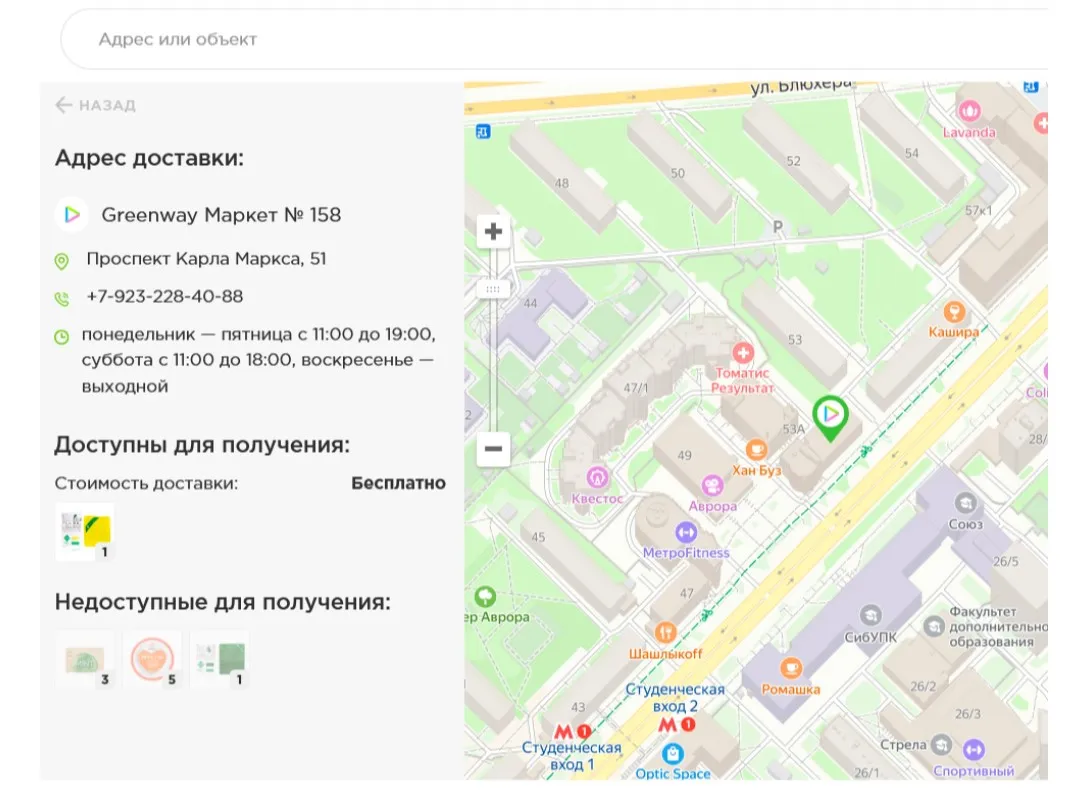Click phone number +7-923-228-40-88
Screen dimensions: 1088x790
click(164, 297)
